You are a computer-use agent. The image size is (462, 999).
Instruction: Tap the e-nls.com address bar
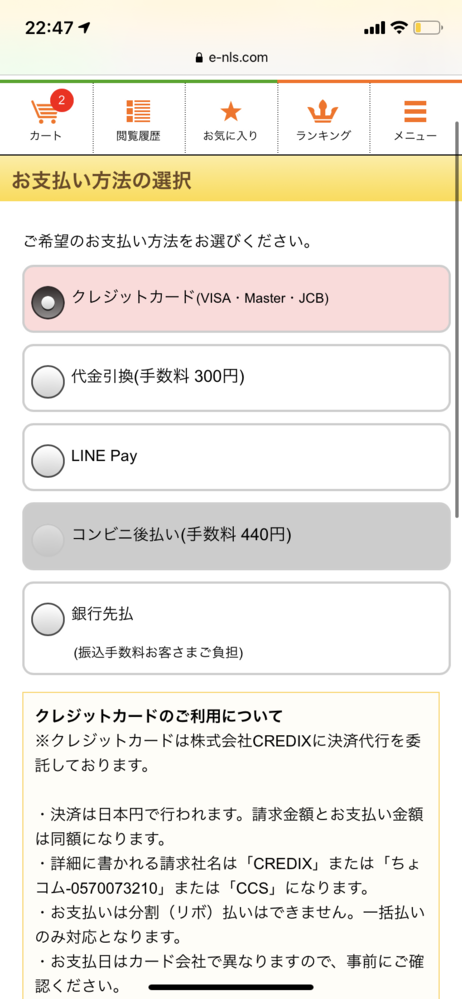click(x=231, y=58)
